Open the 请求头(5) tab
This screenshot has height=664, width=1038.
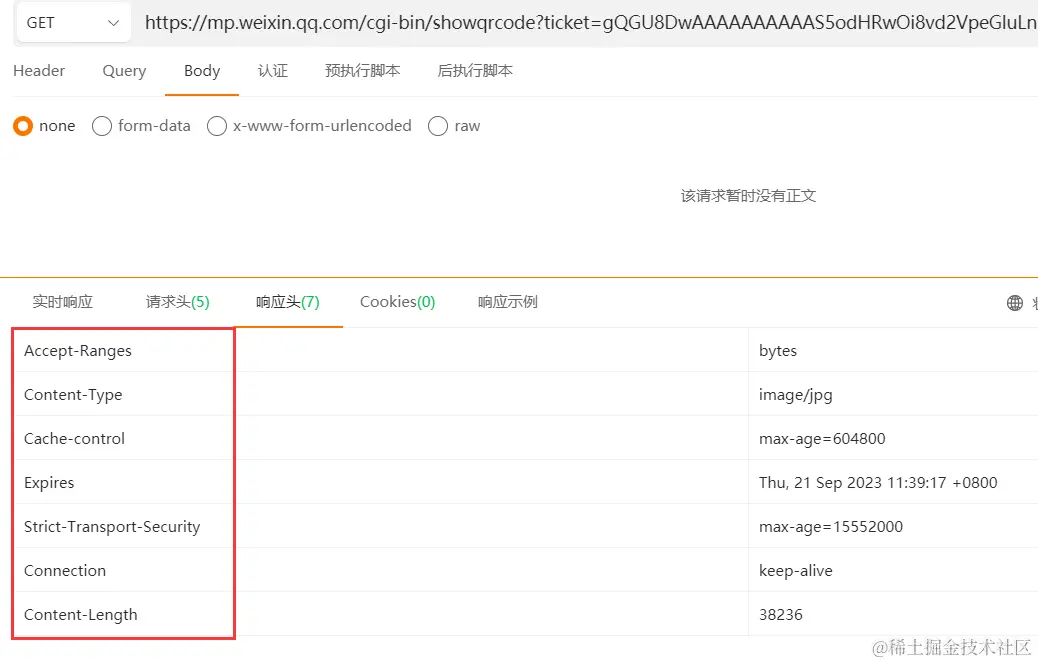[177, 302]
